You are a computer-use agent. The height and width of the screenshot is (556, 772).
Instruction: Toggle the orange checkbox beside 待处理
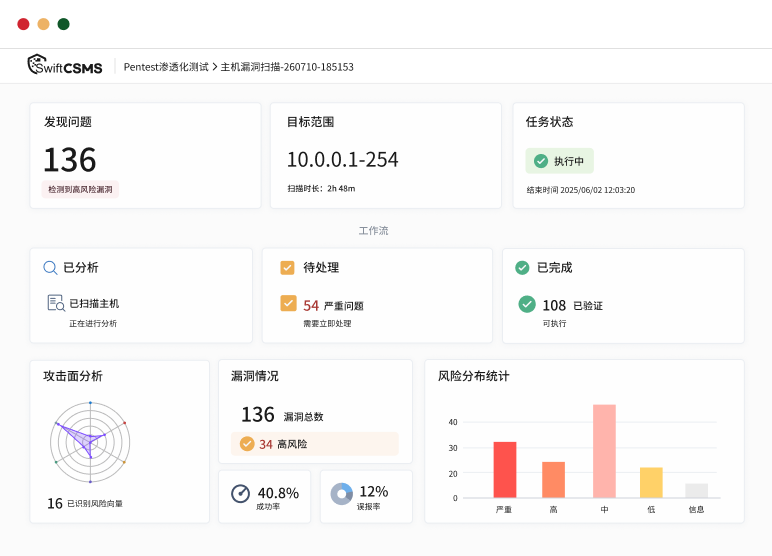pyautogui.click(x=287, y=268)
